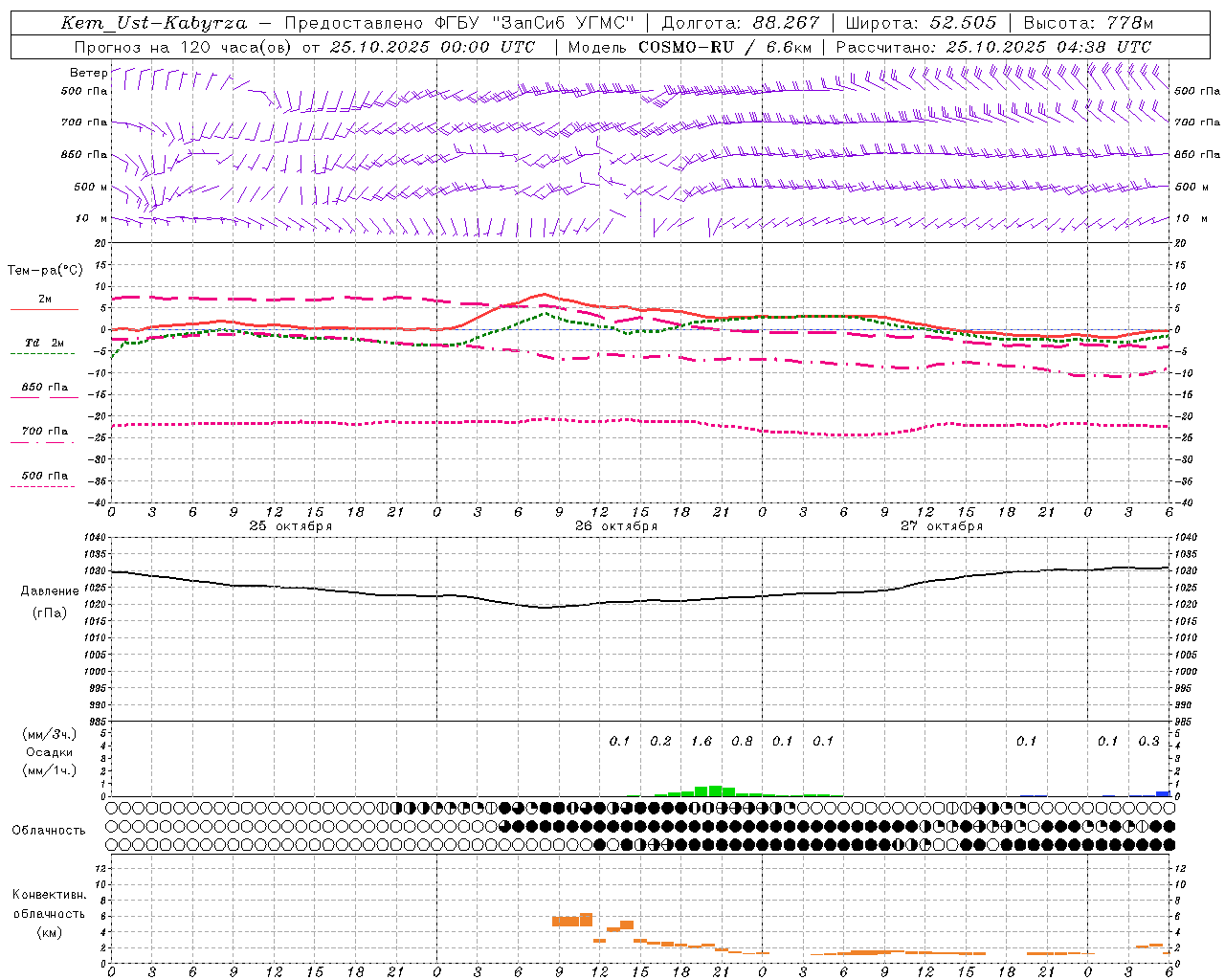Click the (мм/3ч.) precipitation unit label
The height and width of the screenshot is (980, 1225).
(50, 734)
